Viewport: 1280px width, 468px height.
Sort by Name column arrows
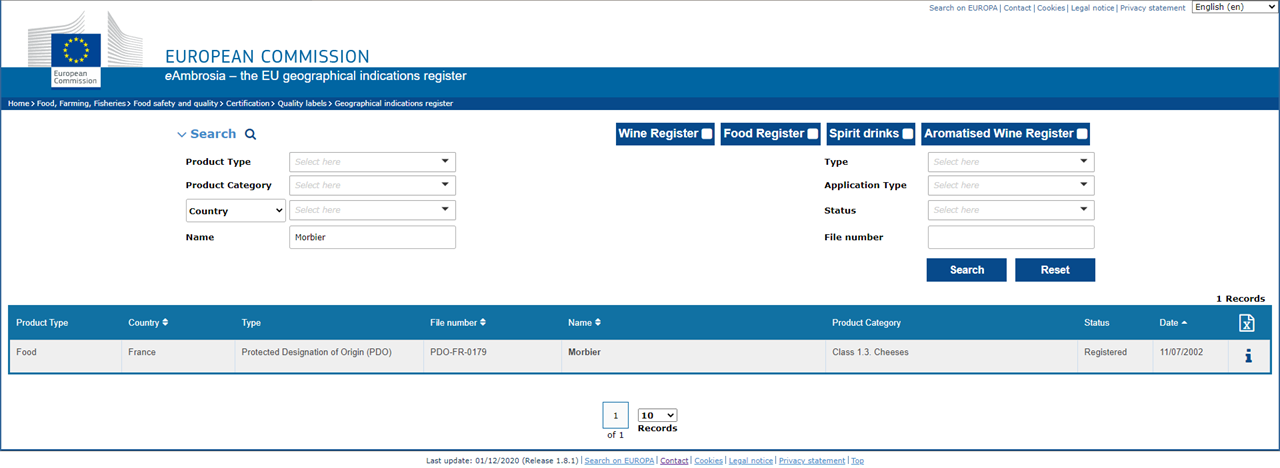598,322
